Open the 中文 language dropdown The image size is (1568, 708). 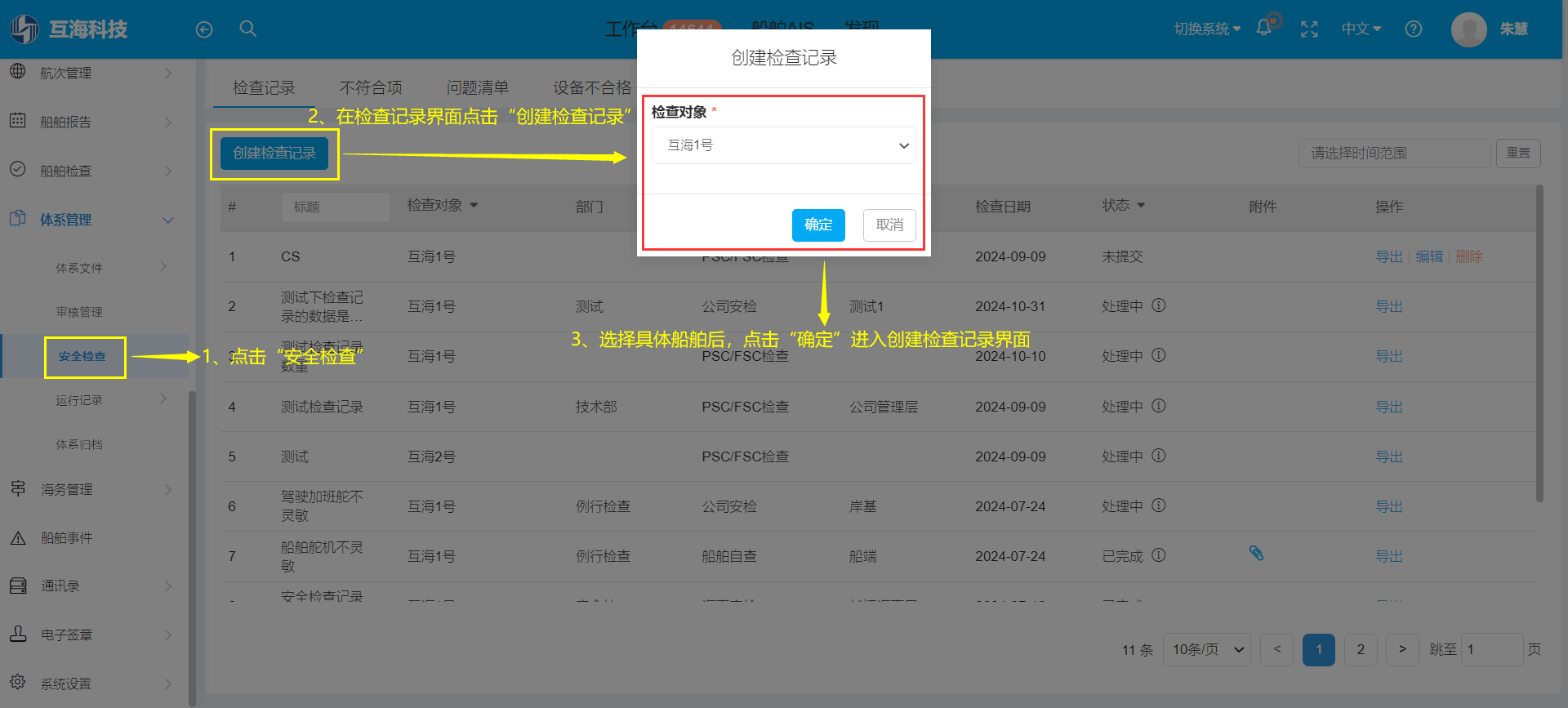click(x=1361, y=29)
